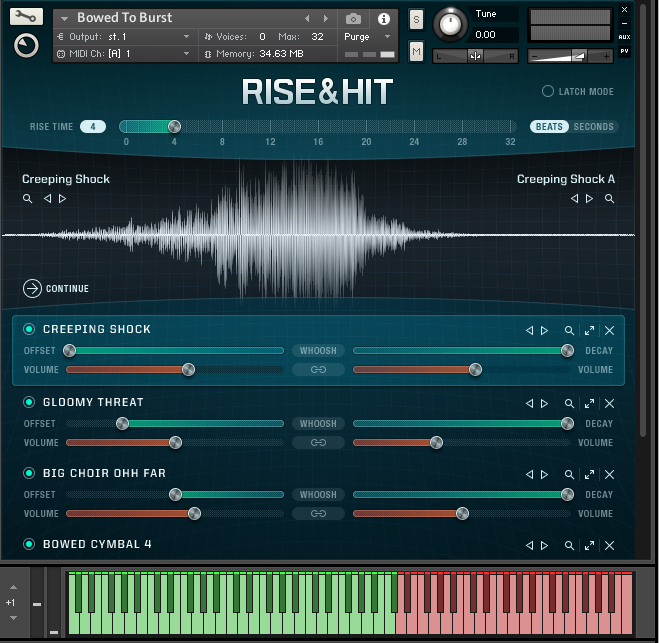Click previous arrow under Creeping Shock label
Viewport: 659px width, 643px height.
click(x=47, y=198)
